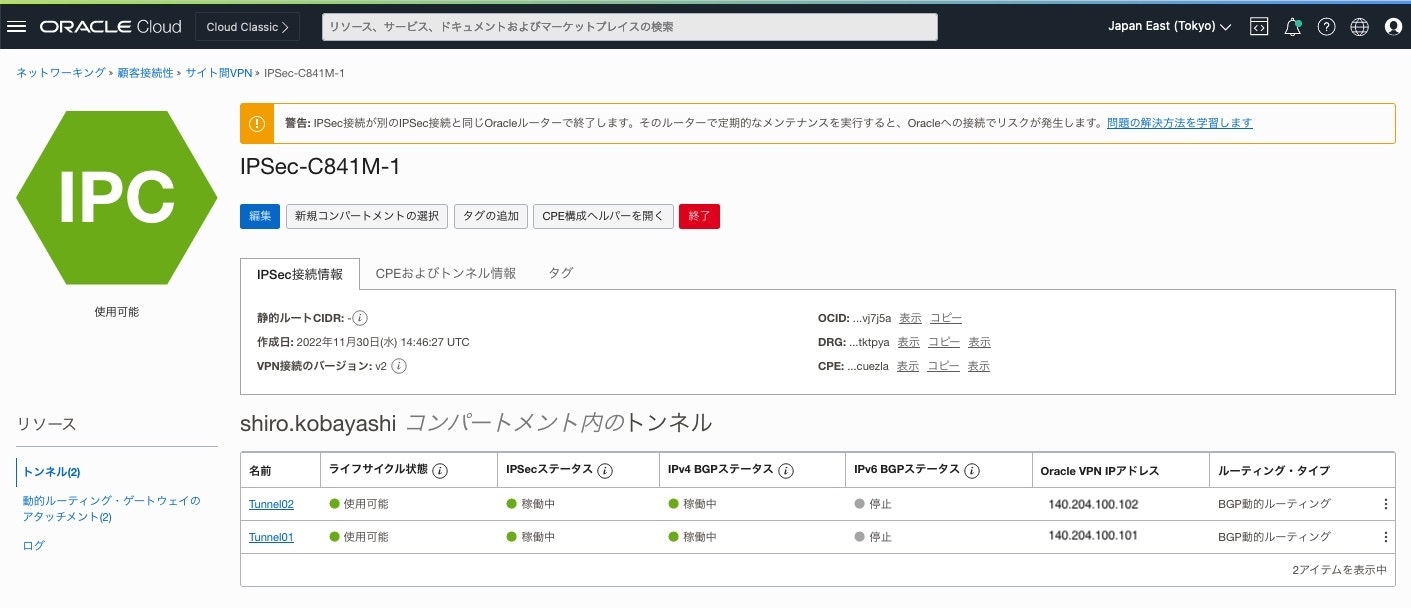The height and width of the screenshot is (608, 1411).
Task: Click info icon in IPSecステータス header
Action: (x=605, y=470)
